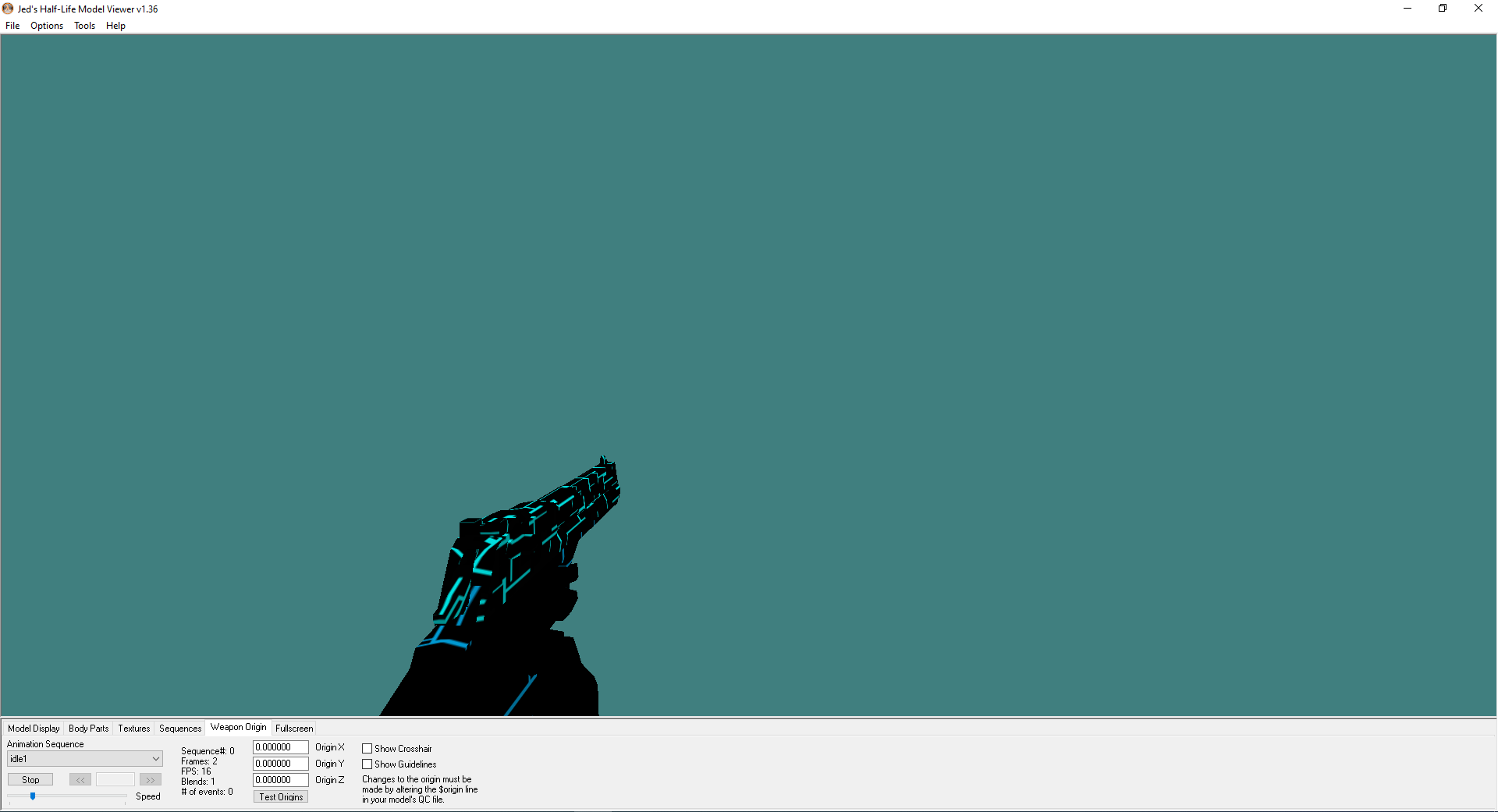Enable the Show Crosshair checkbox
This screenshot has width=1498, height=812.
click(x=367, y=749)
